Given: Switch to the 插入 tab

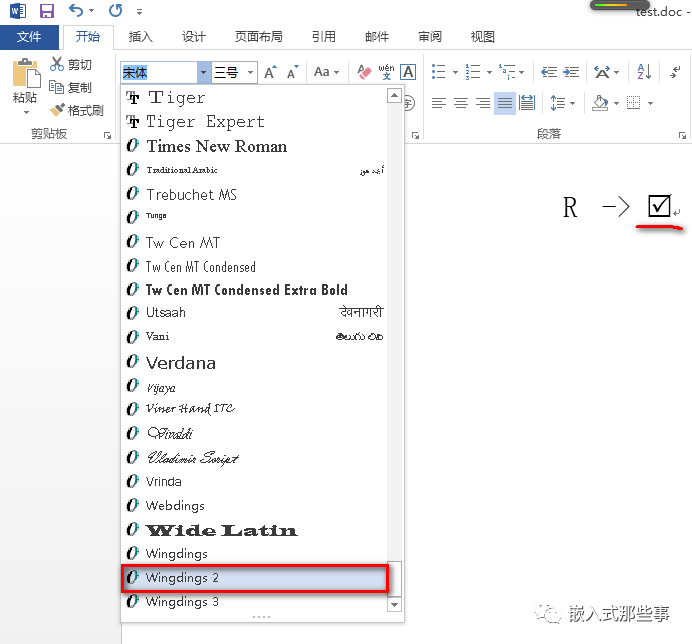Looking at the screenshot, I should pyautogui.click(x=140, y=37).
